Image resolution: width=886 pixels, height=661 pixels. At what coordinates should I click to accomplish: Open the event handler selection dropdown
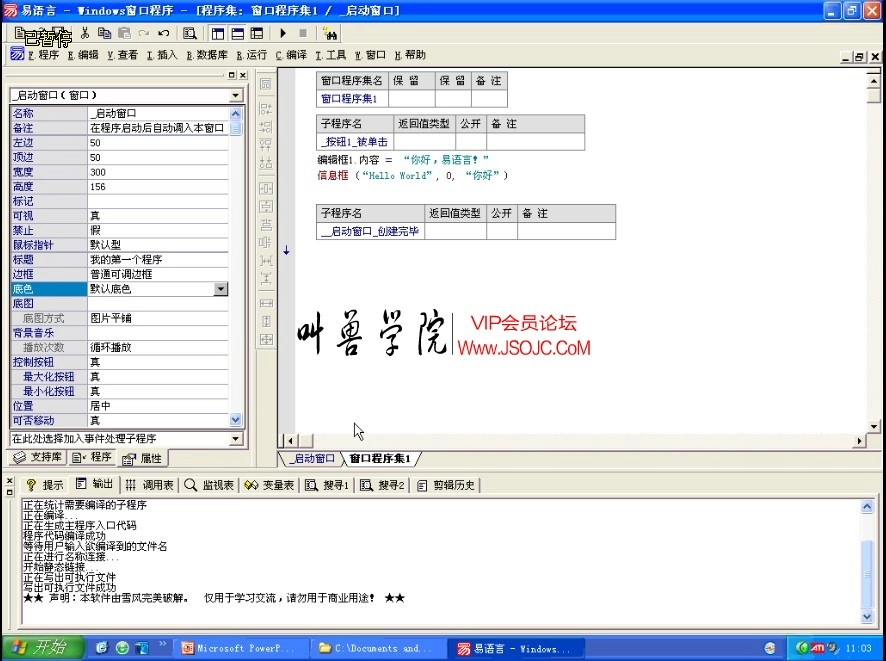tap(235, 438)
